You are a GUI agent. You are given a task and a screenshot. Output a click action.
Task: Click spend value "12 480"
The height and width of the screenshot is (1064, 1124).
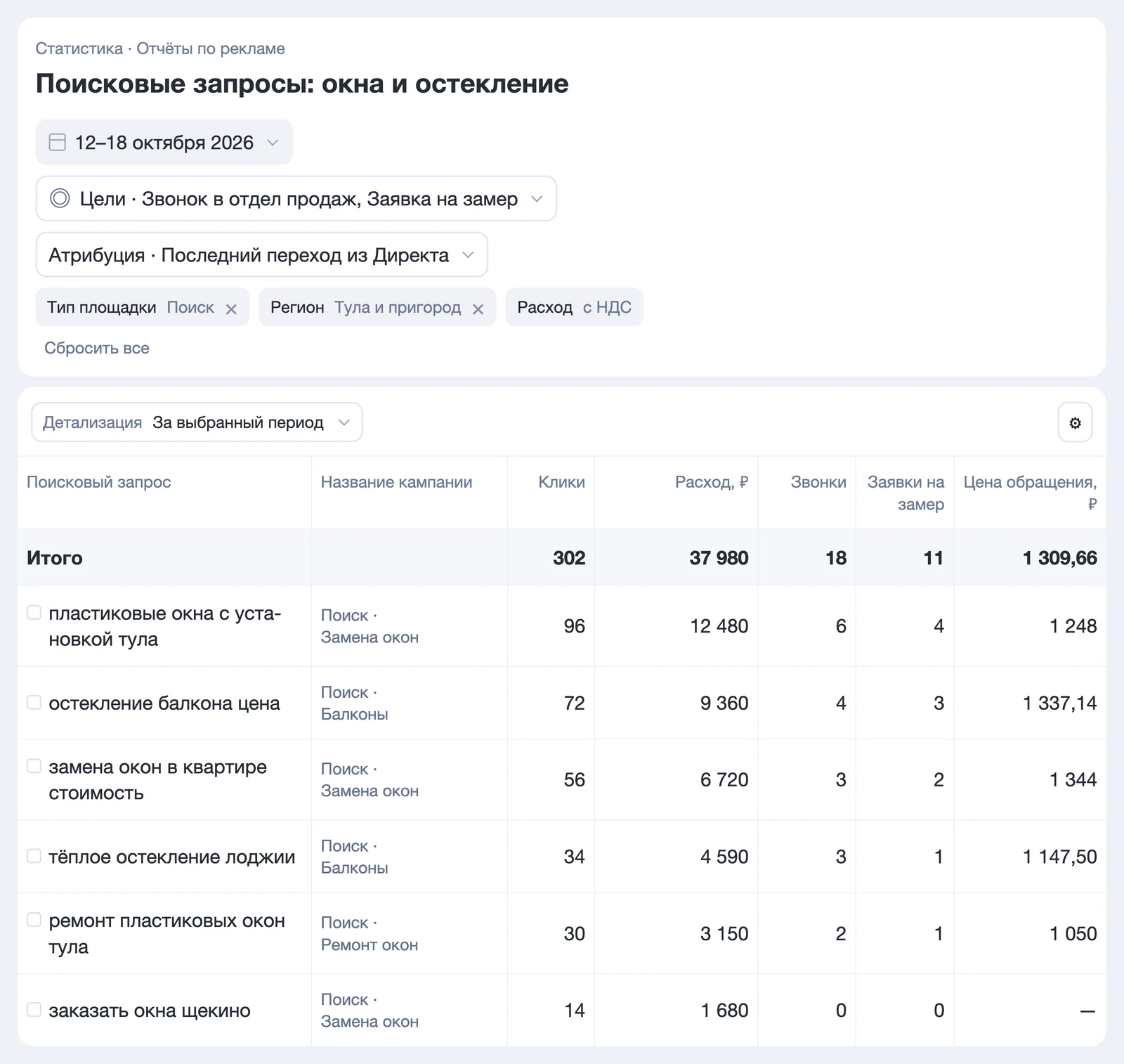(x=719, y=626)
